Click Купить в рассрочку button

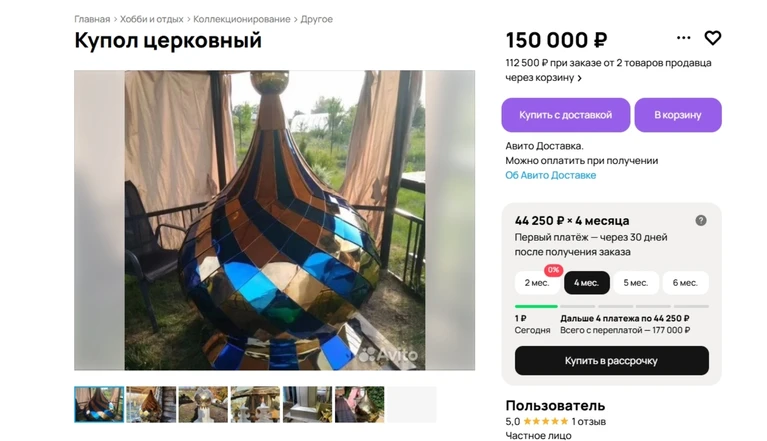tap(611, 361)
